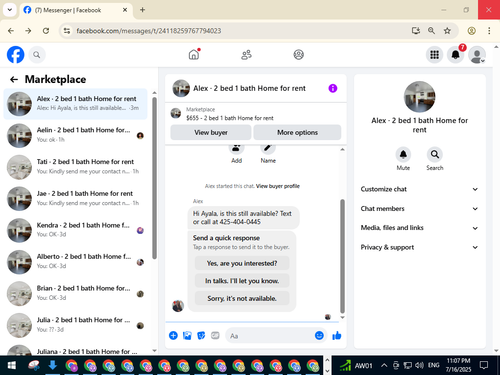Click the message input field Aa
The height and width of the screenshot is (375, 500).
[x=269, y=336]
